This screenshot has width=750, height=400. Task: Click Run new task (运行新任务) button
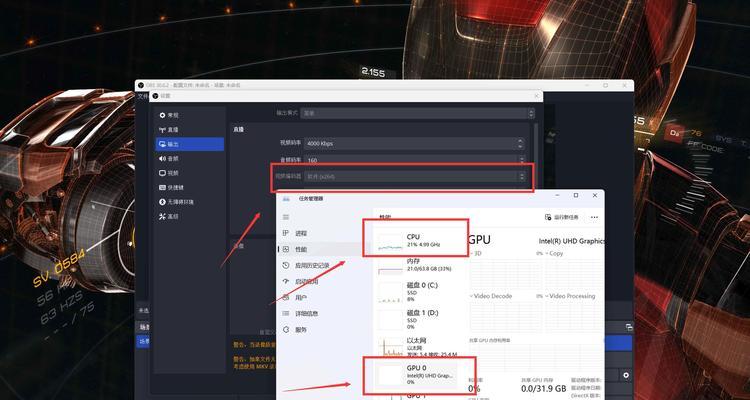[x=562, y=217]
